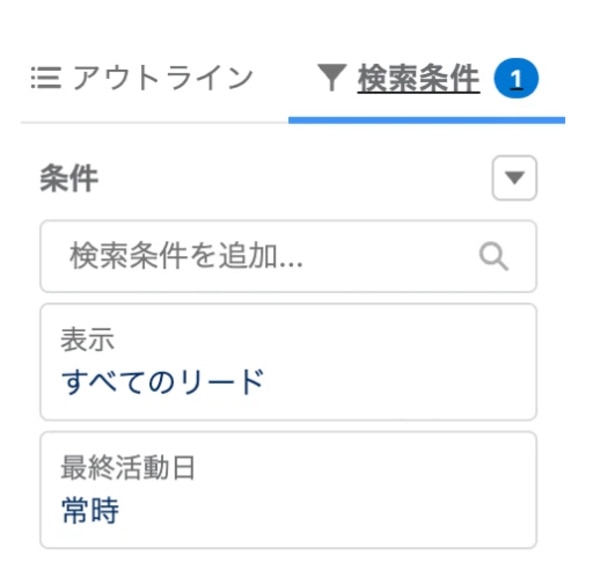Click the 検索条件を追加... placeholder text
The width and height of the screenshot is (600, 584).
[x=186, y=256]
